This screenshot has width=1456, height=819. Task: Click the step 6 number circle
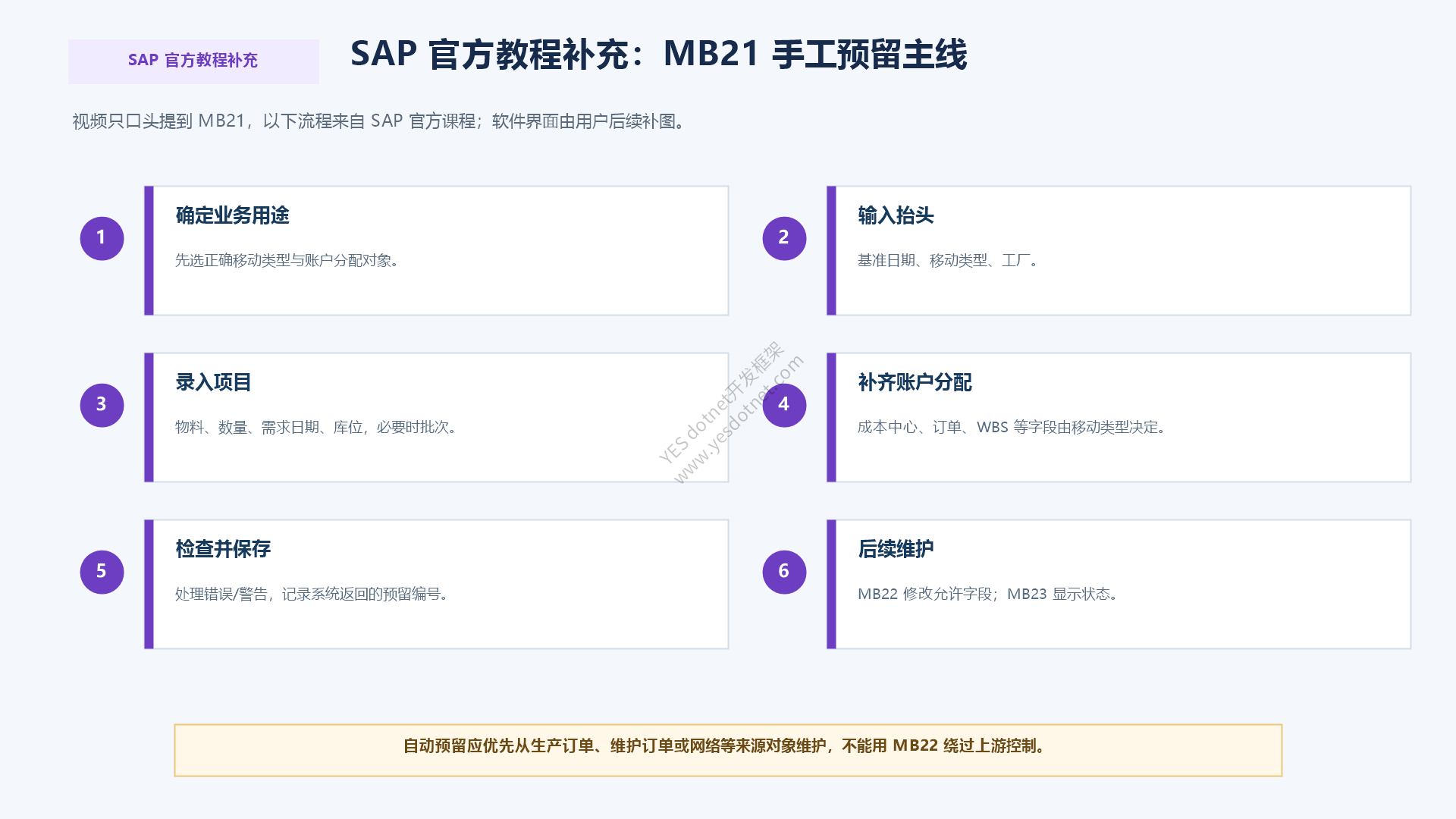coord(784,572)
